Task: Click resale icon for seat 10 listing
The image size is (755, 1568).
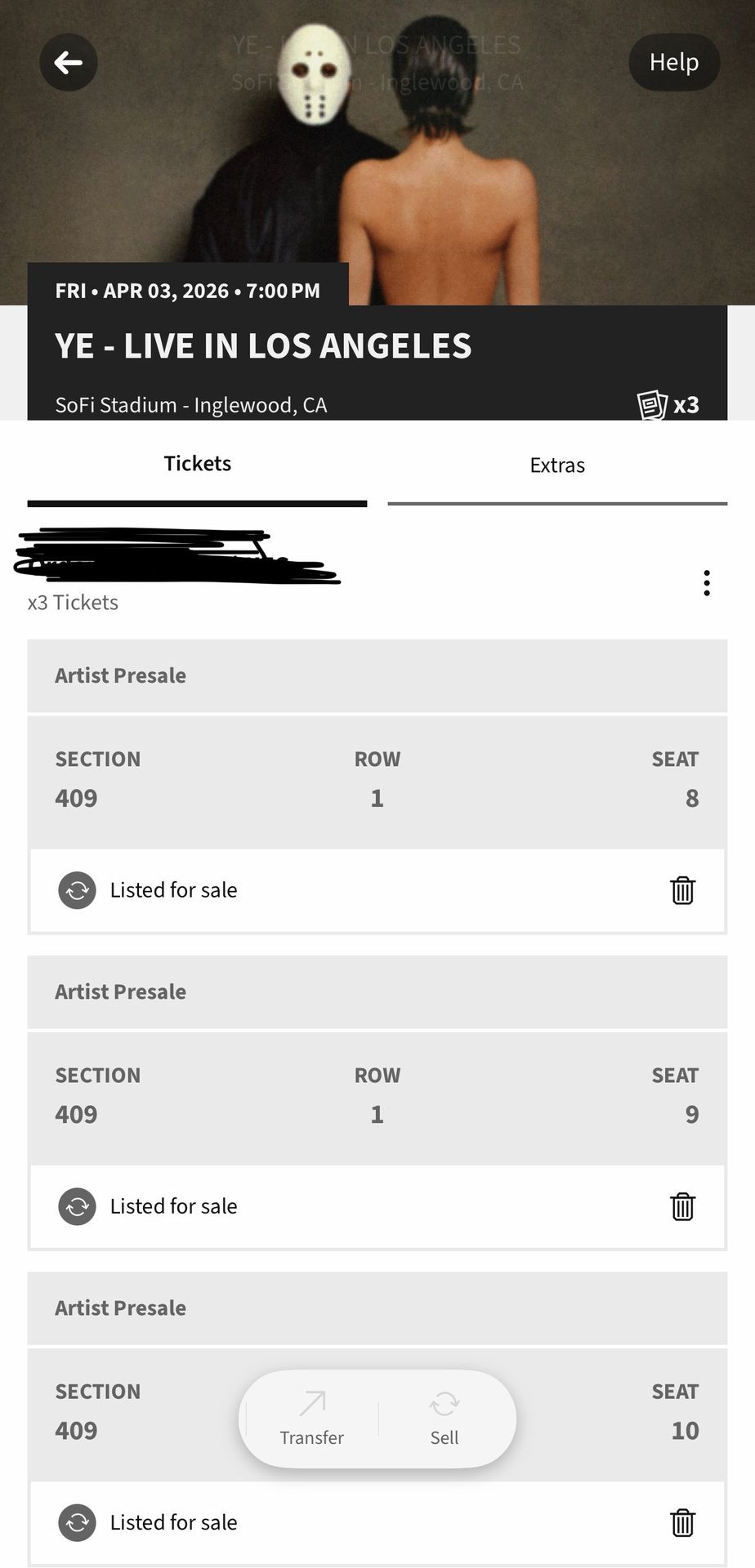Action: pyautogui.click(x=78, y=1522)
